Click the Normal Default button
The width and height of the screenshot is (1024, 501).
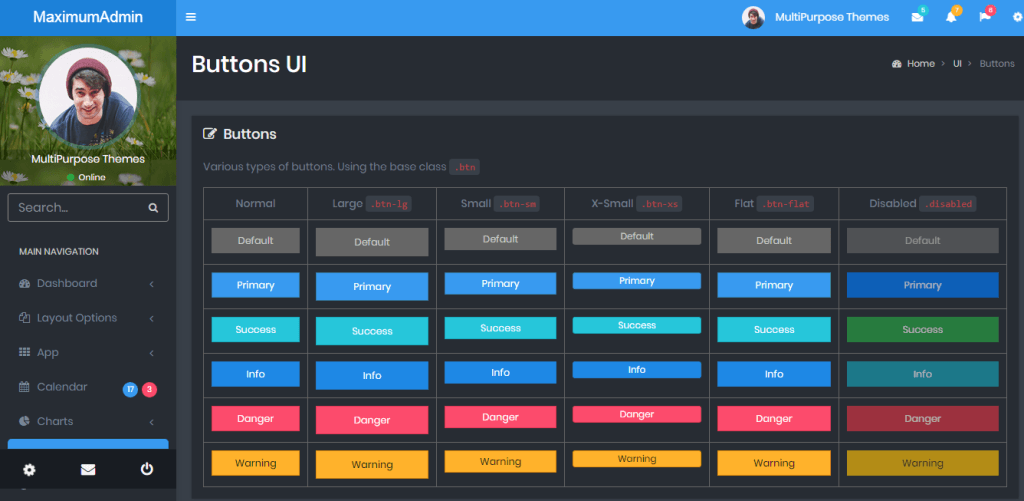[x=255, y=240]
